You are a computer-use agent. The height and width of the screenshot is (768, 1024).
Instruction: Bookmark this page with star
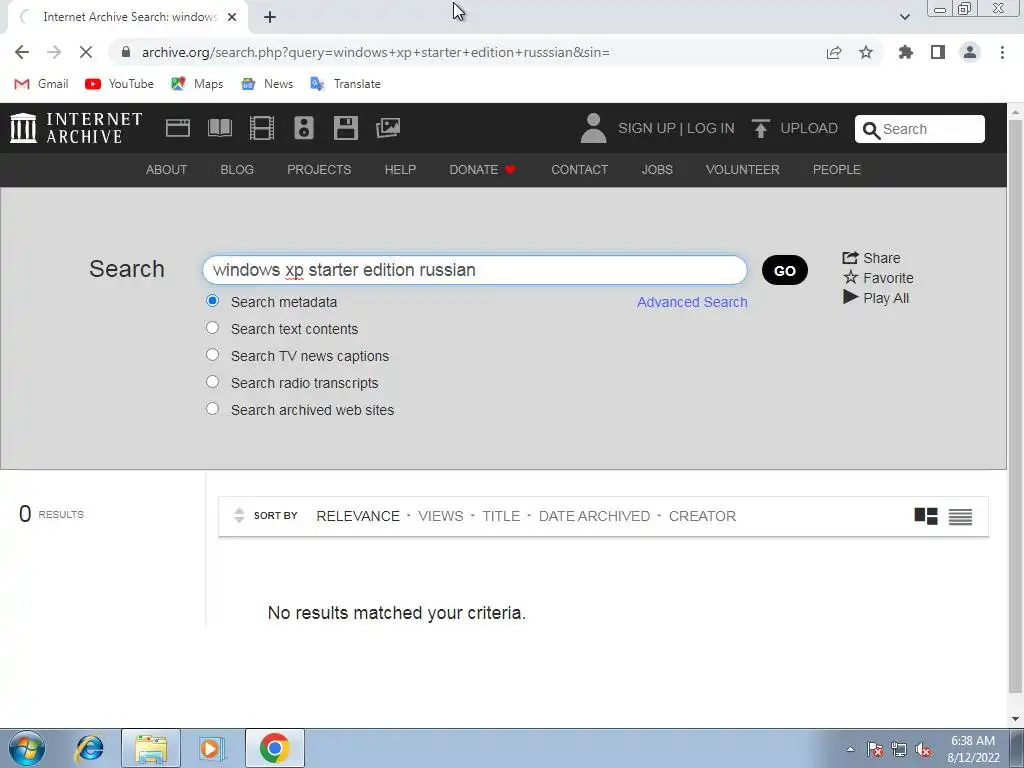[x=866, y=52]
